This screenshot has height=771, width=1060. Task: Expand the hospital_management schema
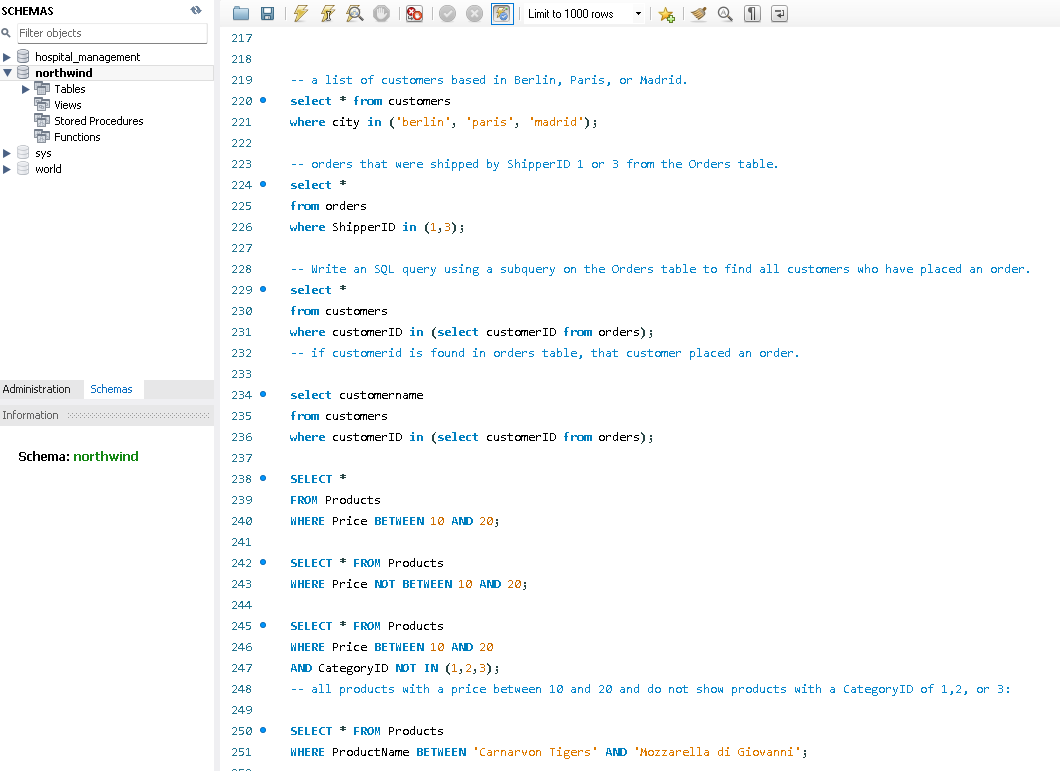click(7, 57)
